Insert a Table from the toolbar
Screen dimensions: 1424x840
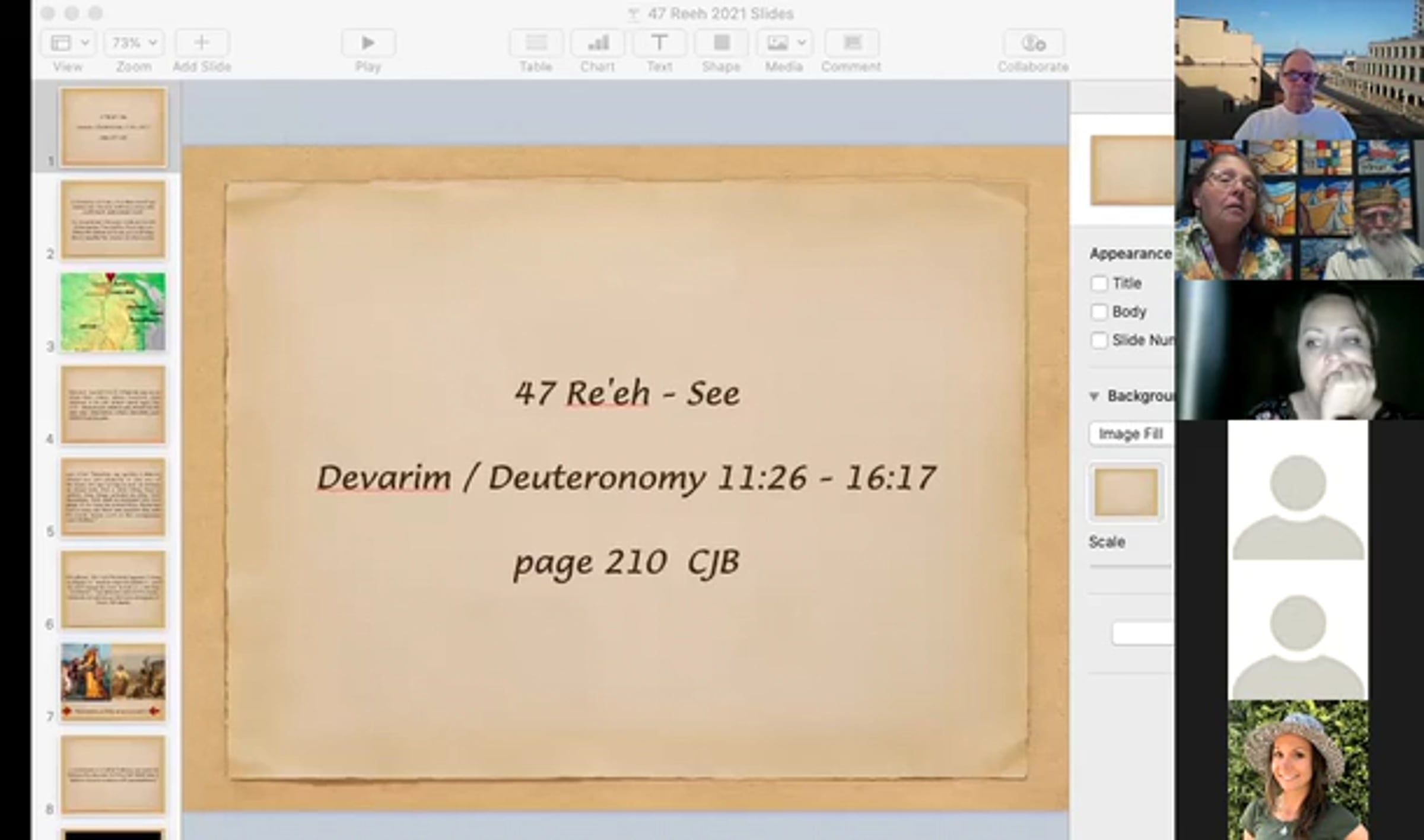click(536, 43)
